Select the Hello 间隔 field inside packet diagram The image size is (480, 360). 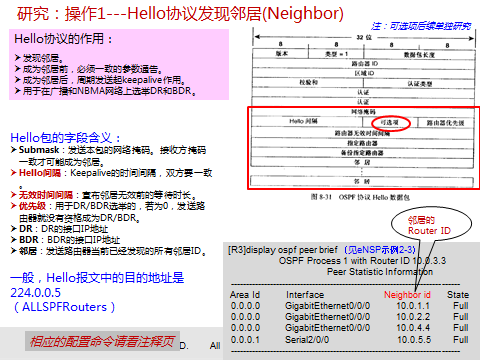click(307, 121)
